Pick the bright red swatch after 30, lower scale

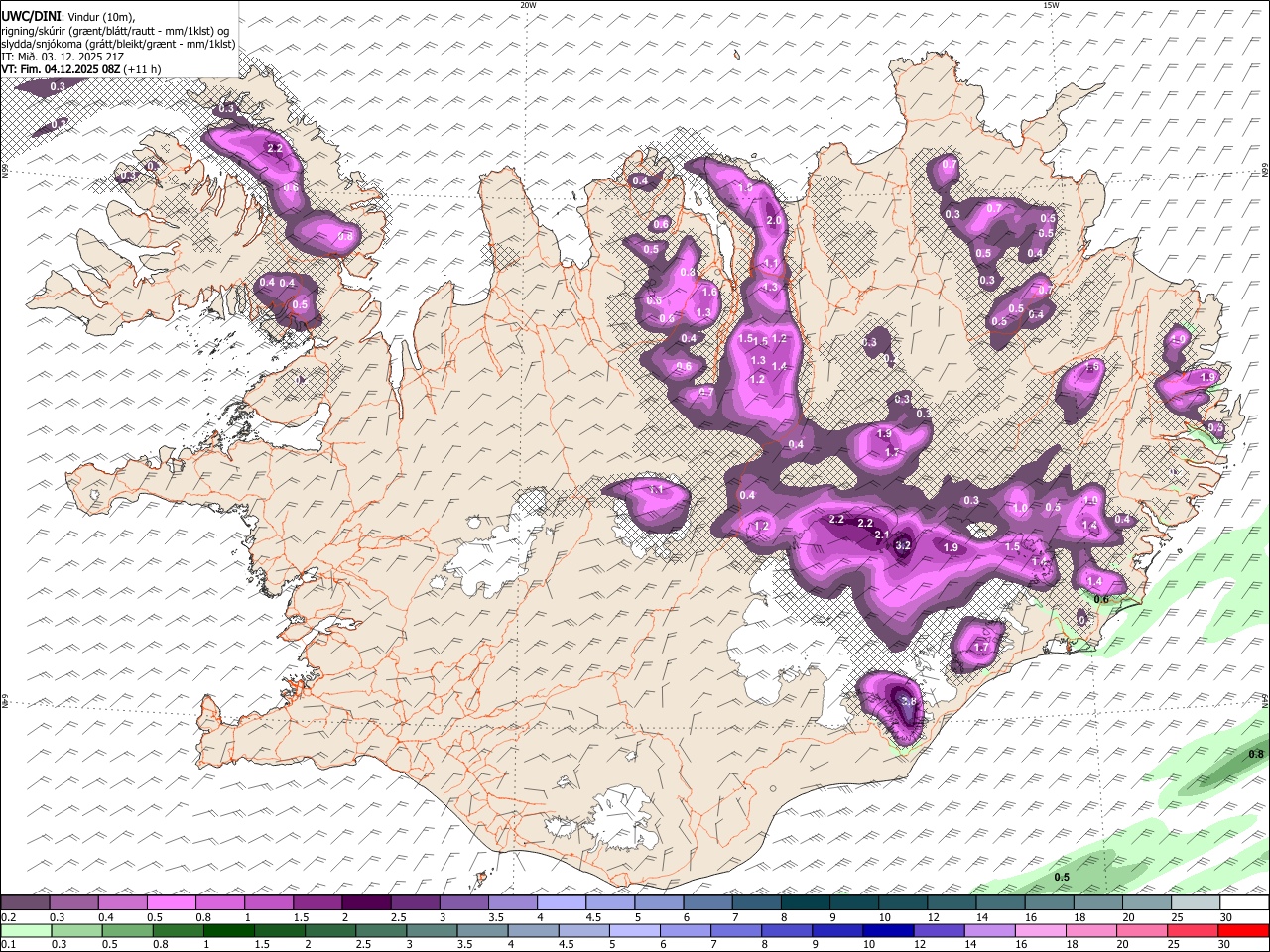pyautogui.click(x=1244, y=930)
